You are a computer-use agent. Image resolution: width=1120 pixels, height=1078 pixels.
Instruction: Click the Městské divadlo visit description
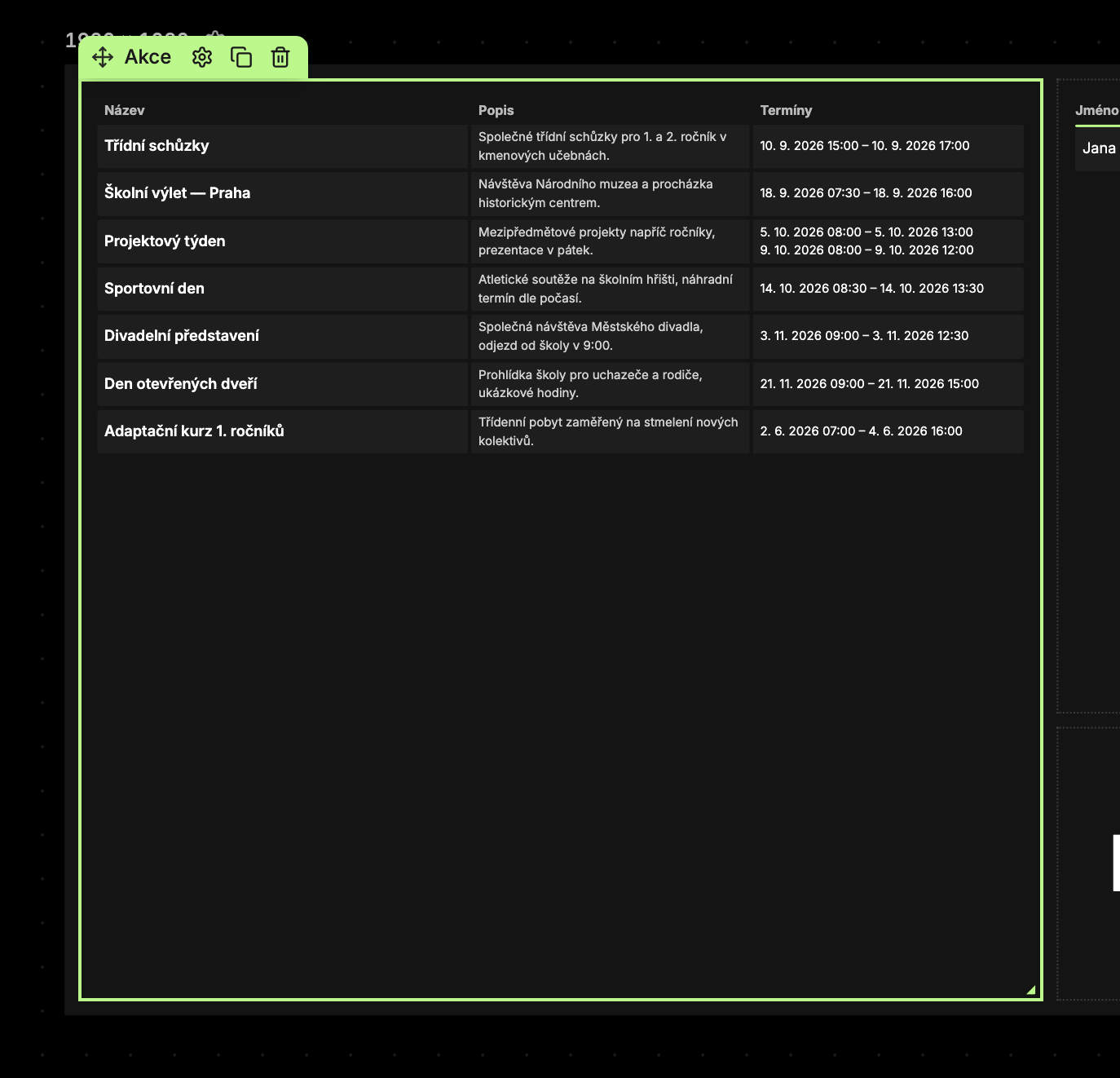(610, 336)
